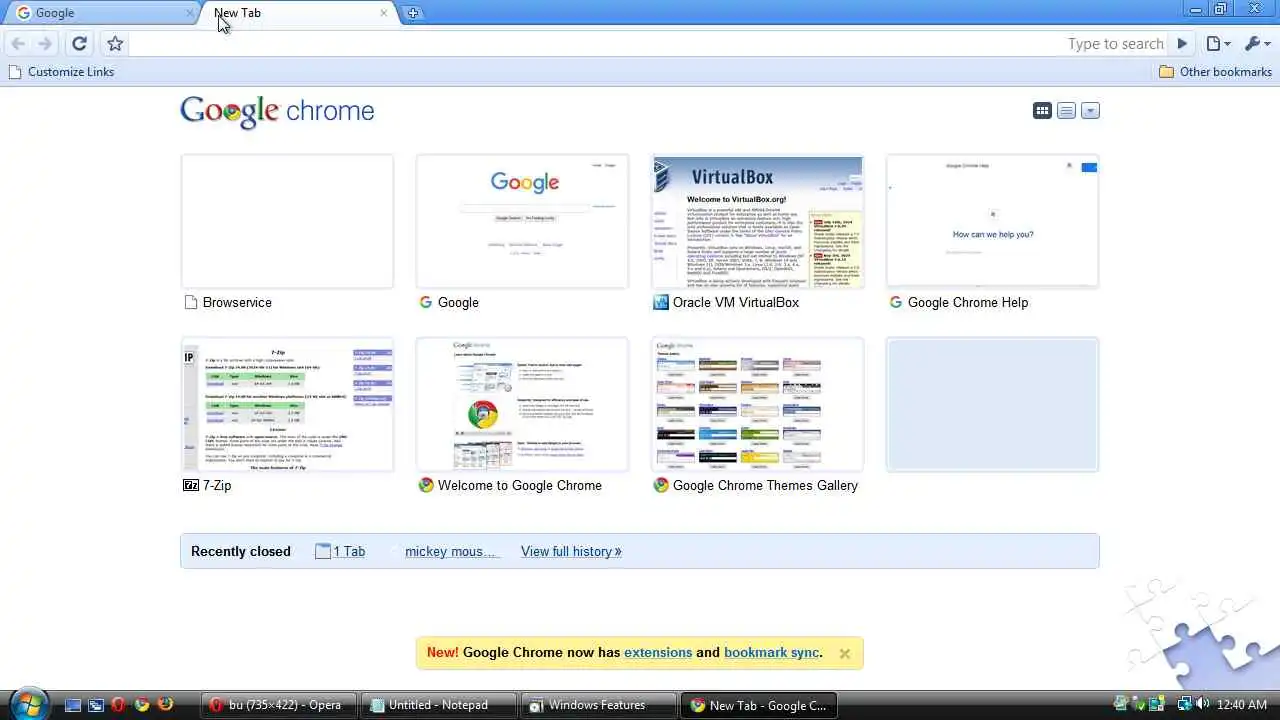The width and height of the screenshot is (1280, 720).
Task: Focus the address bar search field
Action: coord(648,43)
